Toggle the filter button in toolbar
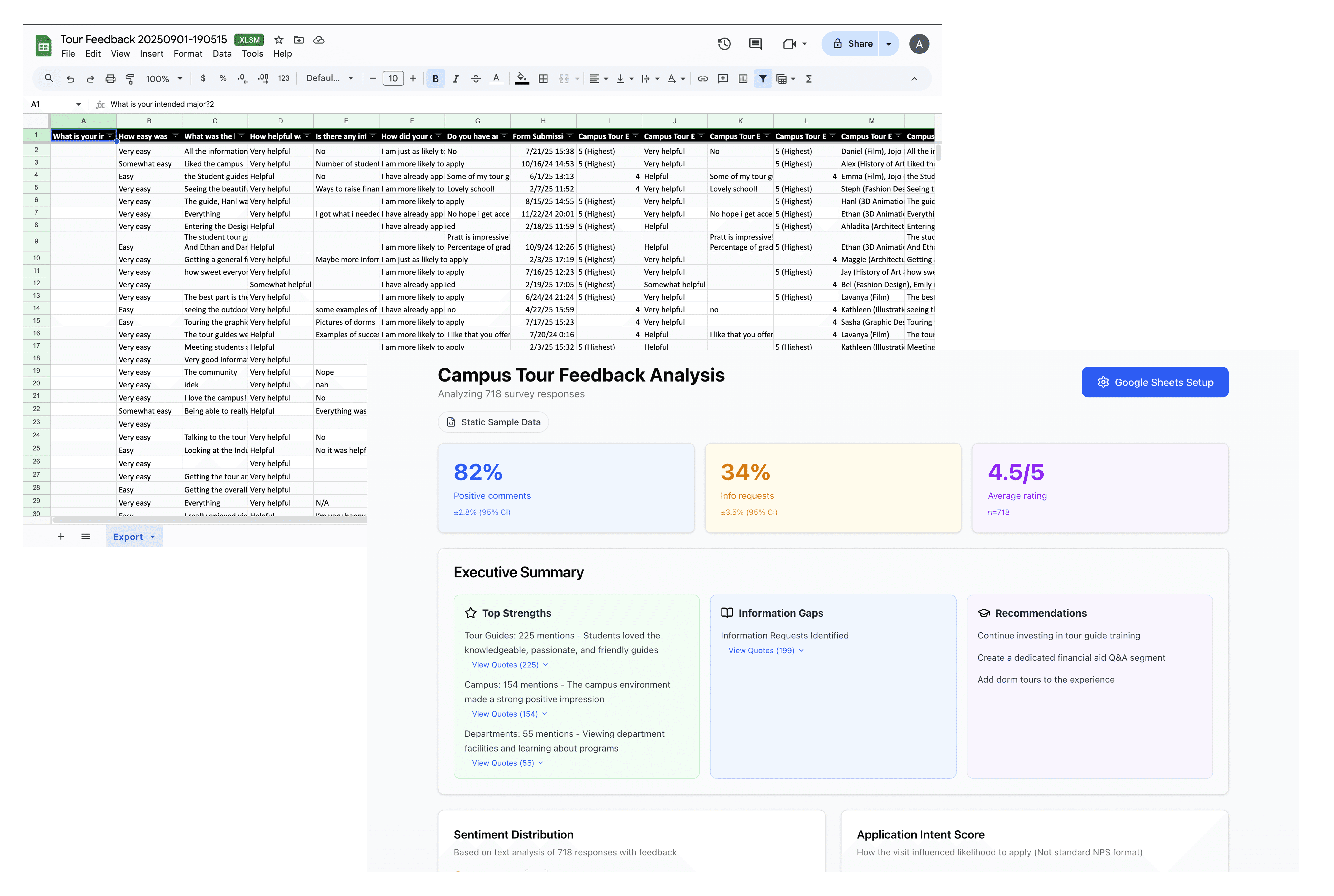This screenshot has width=1334, height=896. point(763,79)
